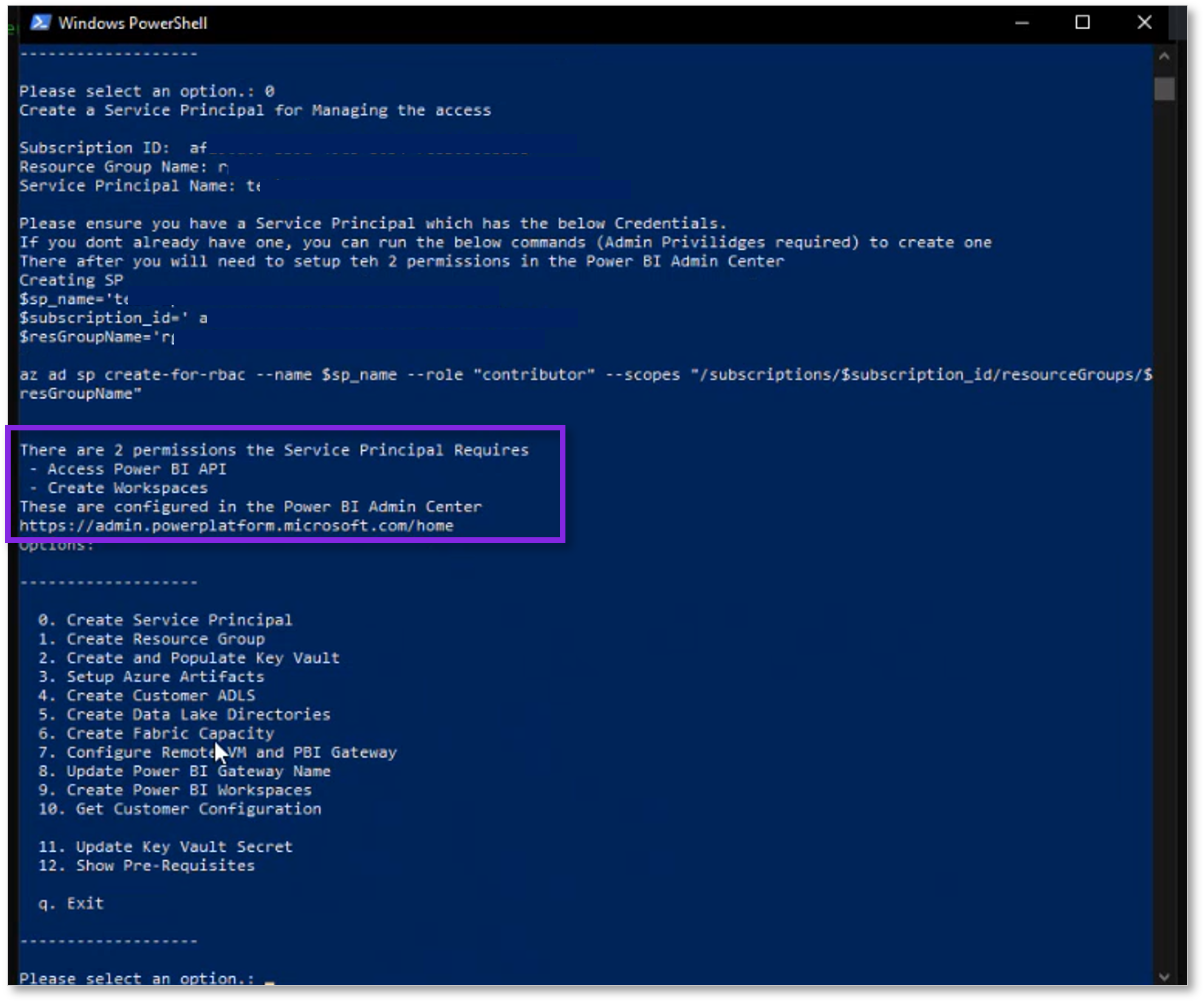Click '6. Create Fabric Capacity' line
1204x1002 pixels.
click(x=156, y=733)
